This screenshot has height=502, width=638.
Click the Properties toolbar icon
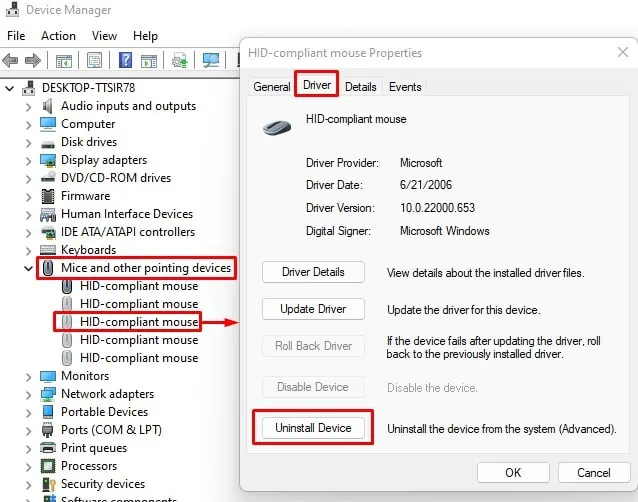(94, 61)
